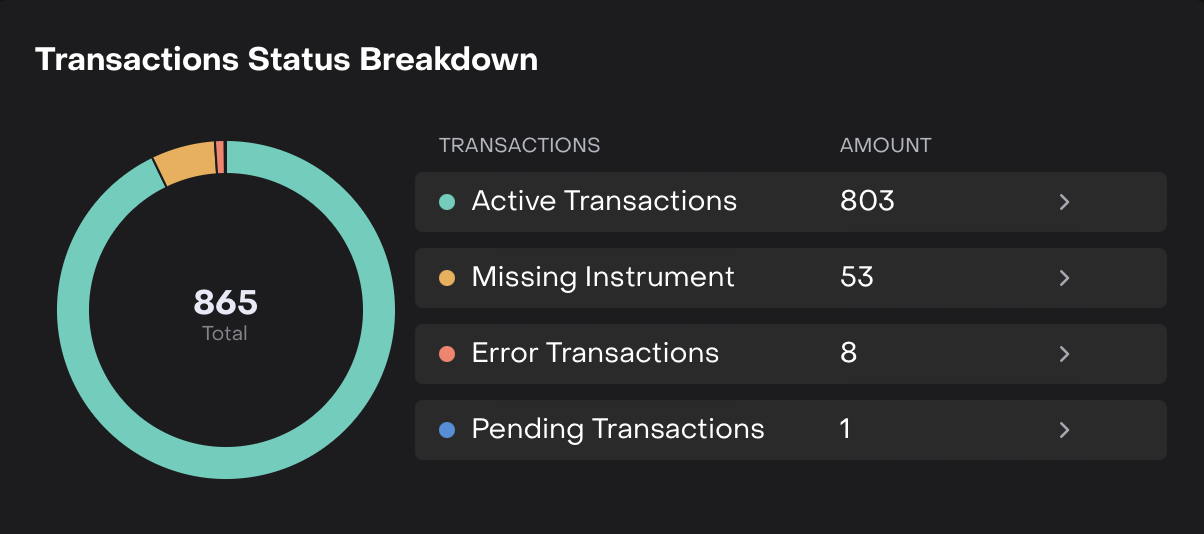This screenshot has width=1204, height=534.
Task: Expand the Error Transactions row chevron
Action: 1064,354
